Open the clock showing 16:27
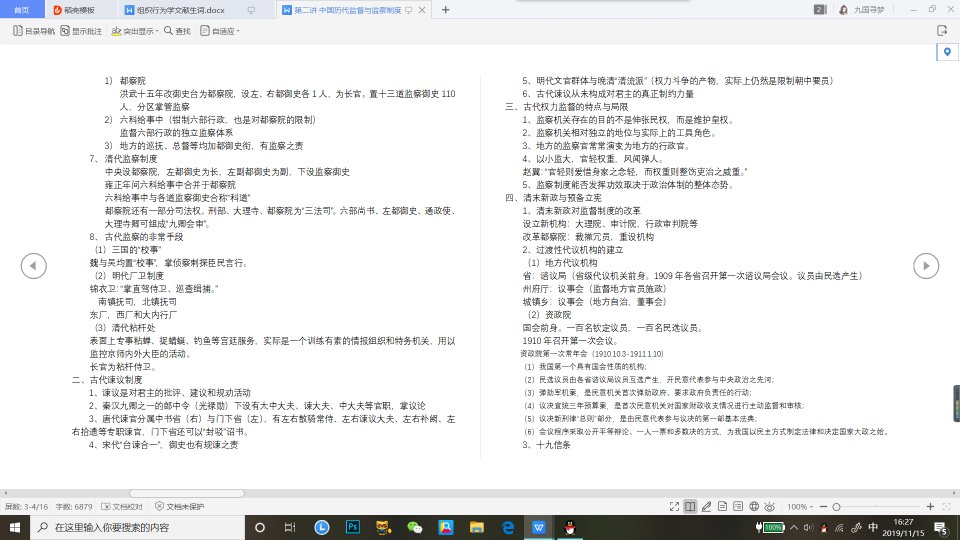The width and height of the screenshot is (960, 540). tap(903, 527)
